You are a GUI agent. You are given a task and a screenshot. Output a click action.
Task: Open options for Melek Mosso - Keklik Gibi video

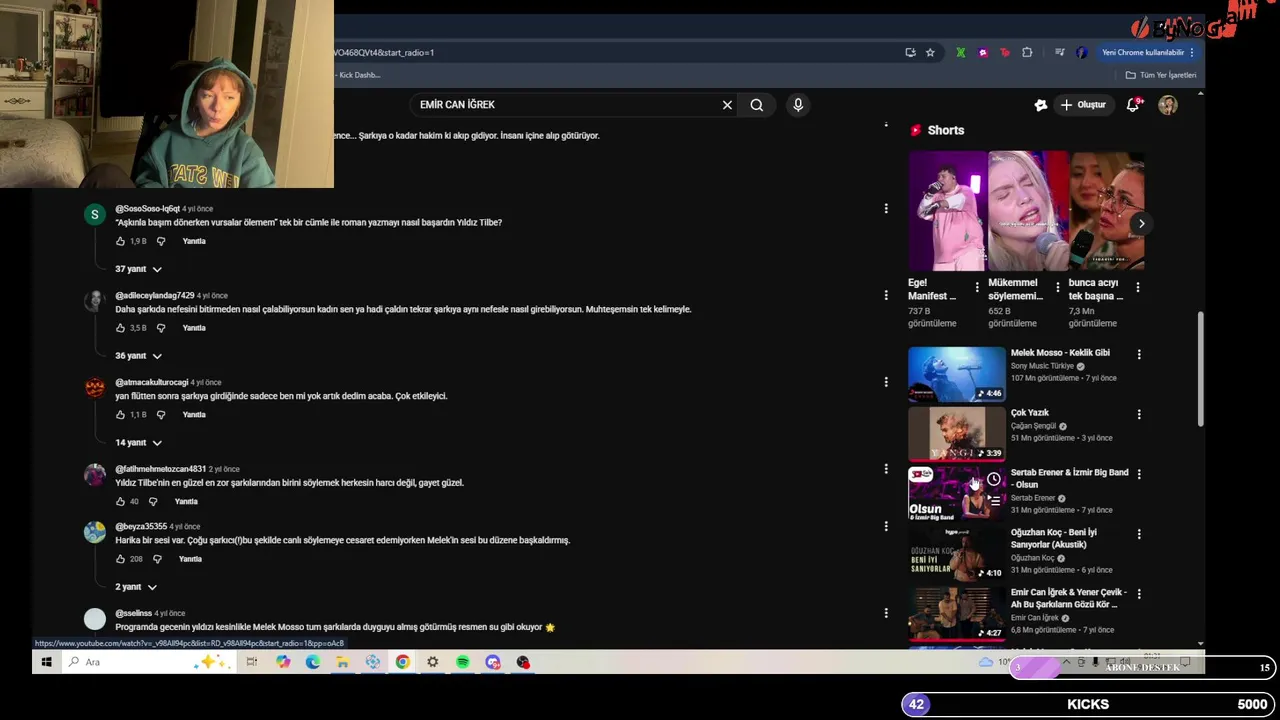click(x=1138, y=355)
